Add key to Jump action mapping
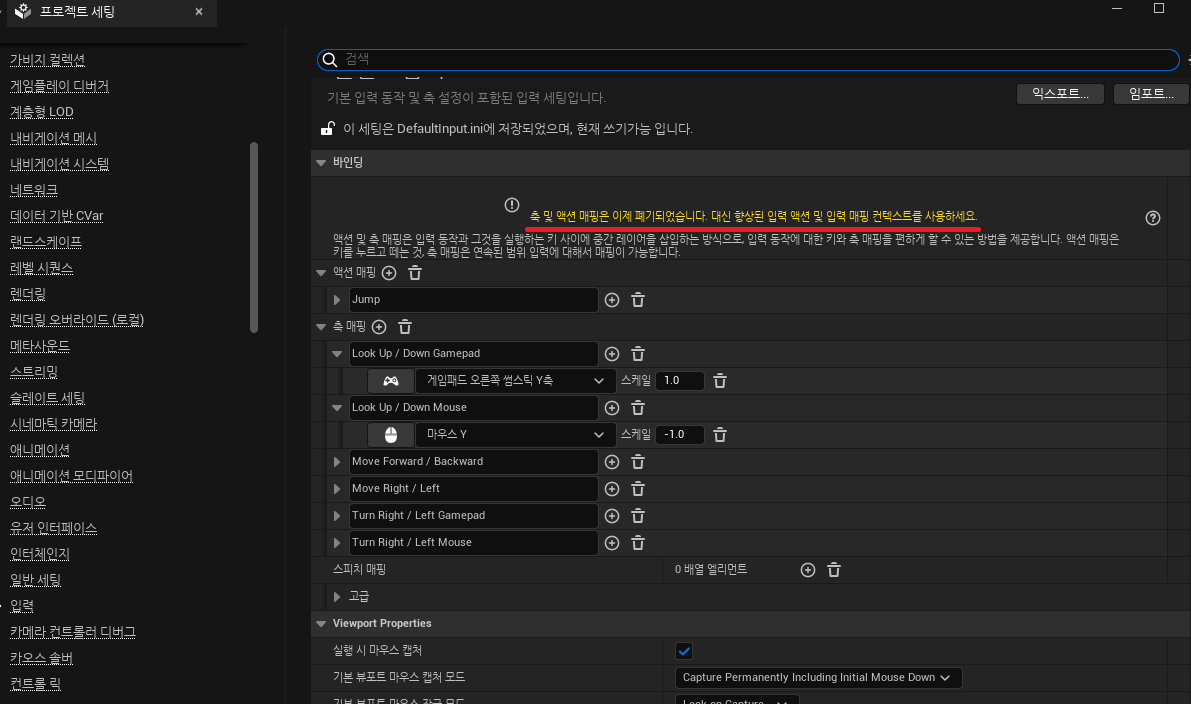Viewport: 1191px width, 704px height. pos(611,300)
